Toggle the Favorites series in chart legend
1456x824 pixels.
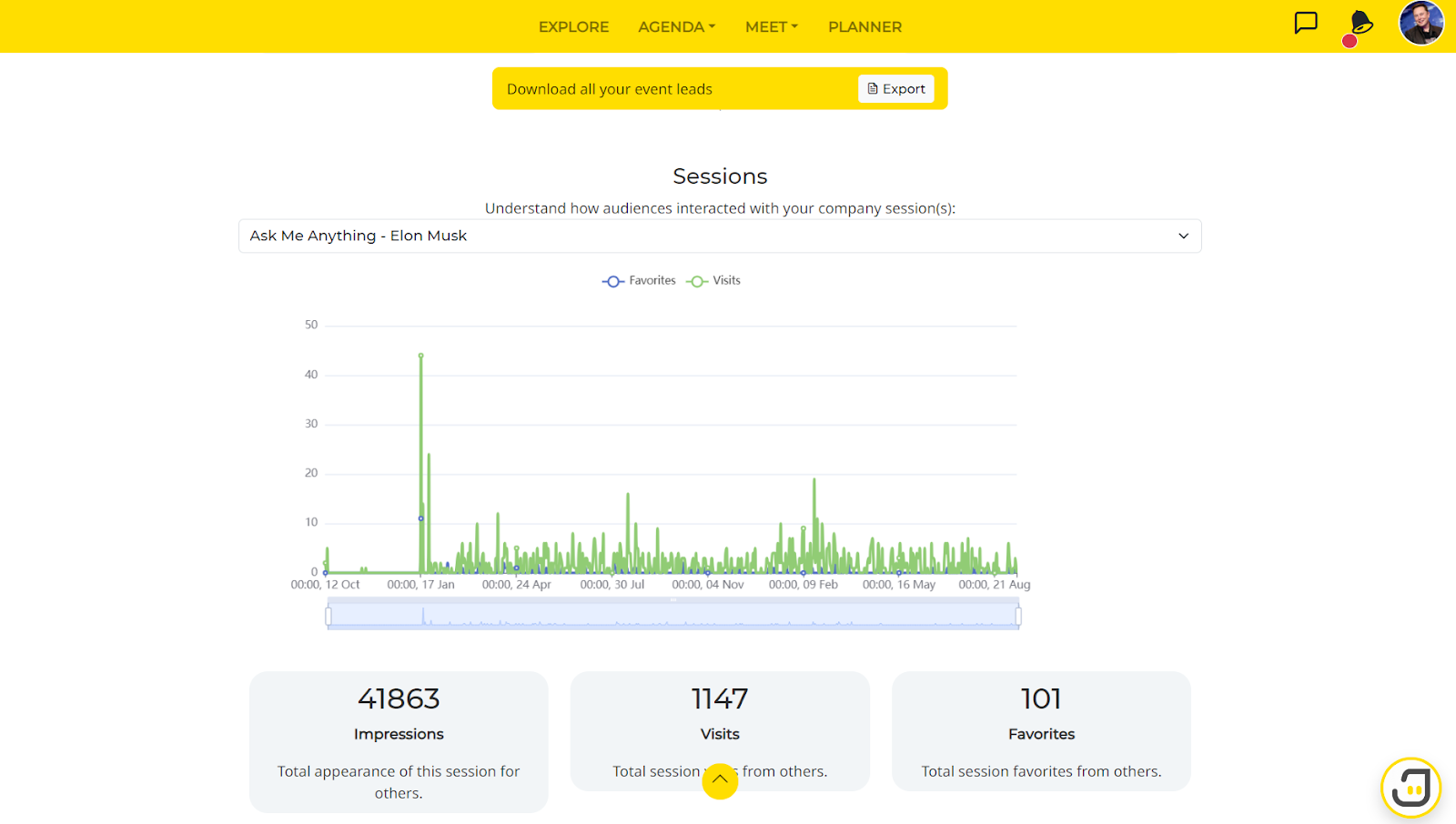pyautogui.click(x=639, y=281)
